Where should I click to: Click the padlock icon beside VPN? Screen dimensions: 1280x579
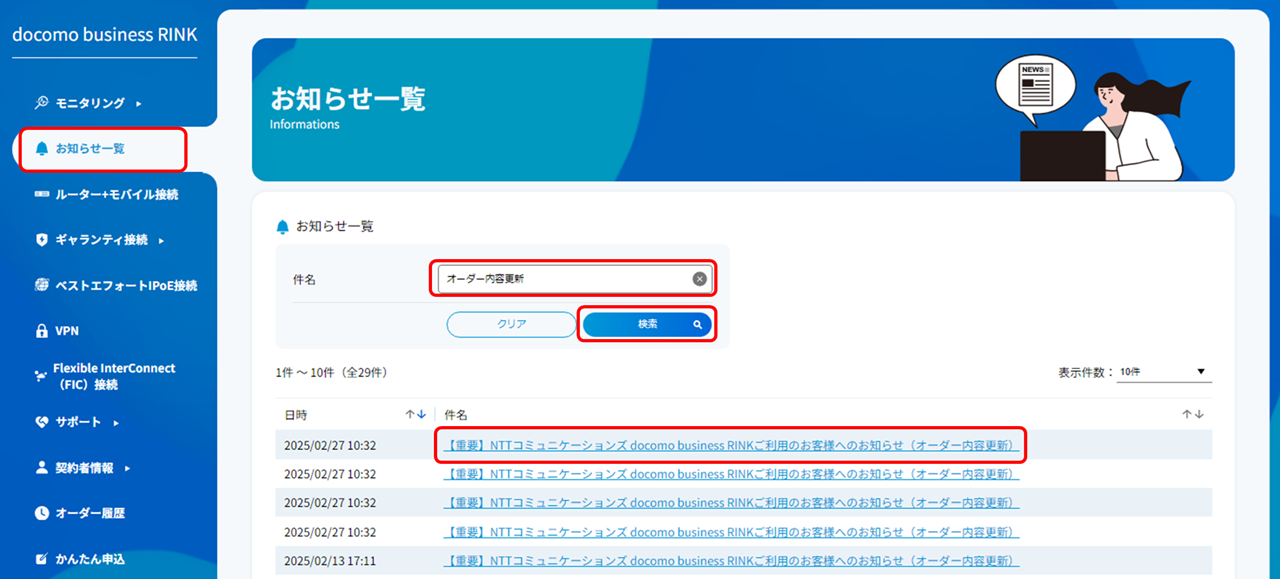[41, 331]
